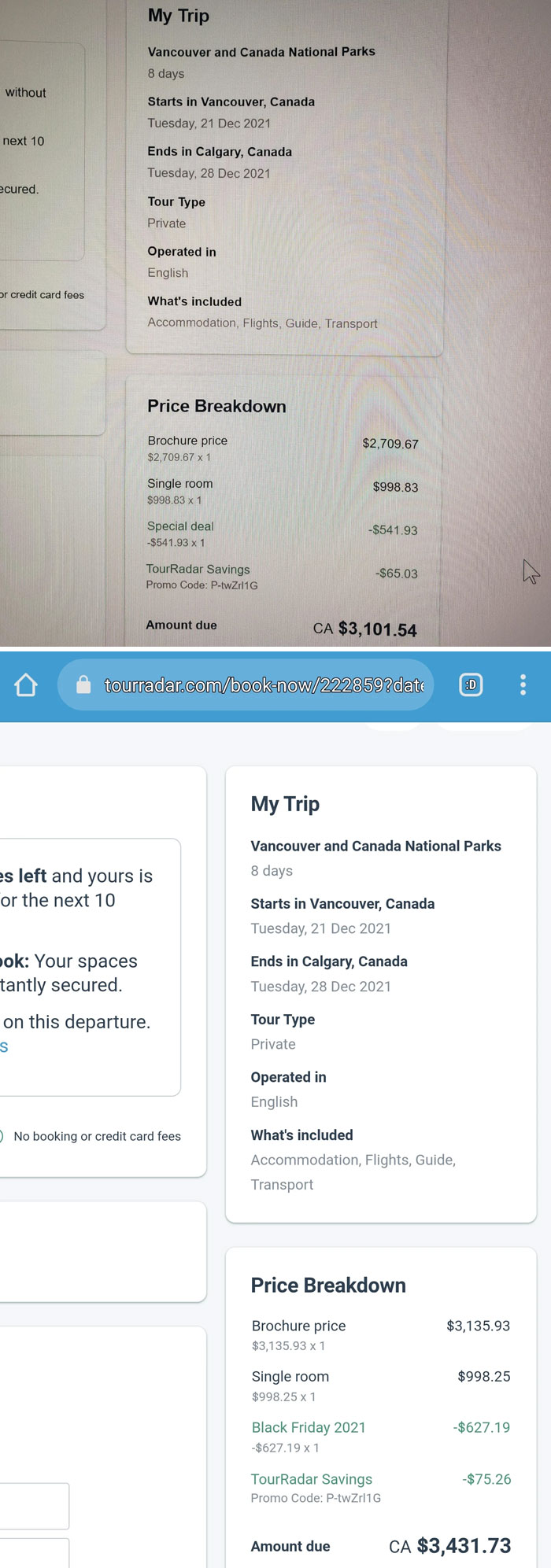
Task: Click TourRadar Savings beside -$75.26
Action: pyautogui.click(x=311, y=1479)
